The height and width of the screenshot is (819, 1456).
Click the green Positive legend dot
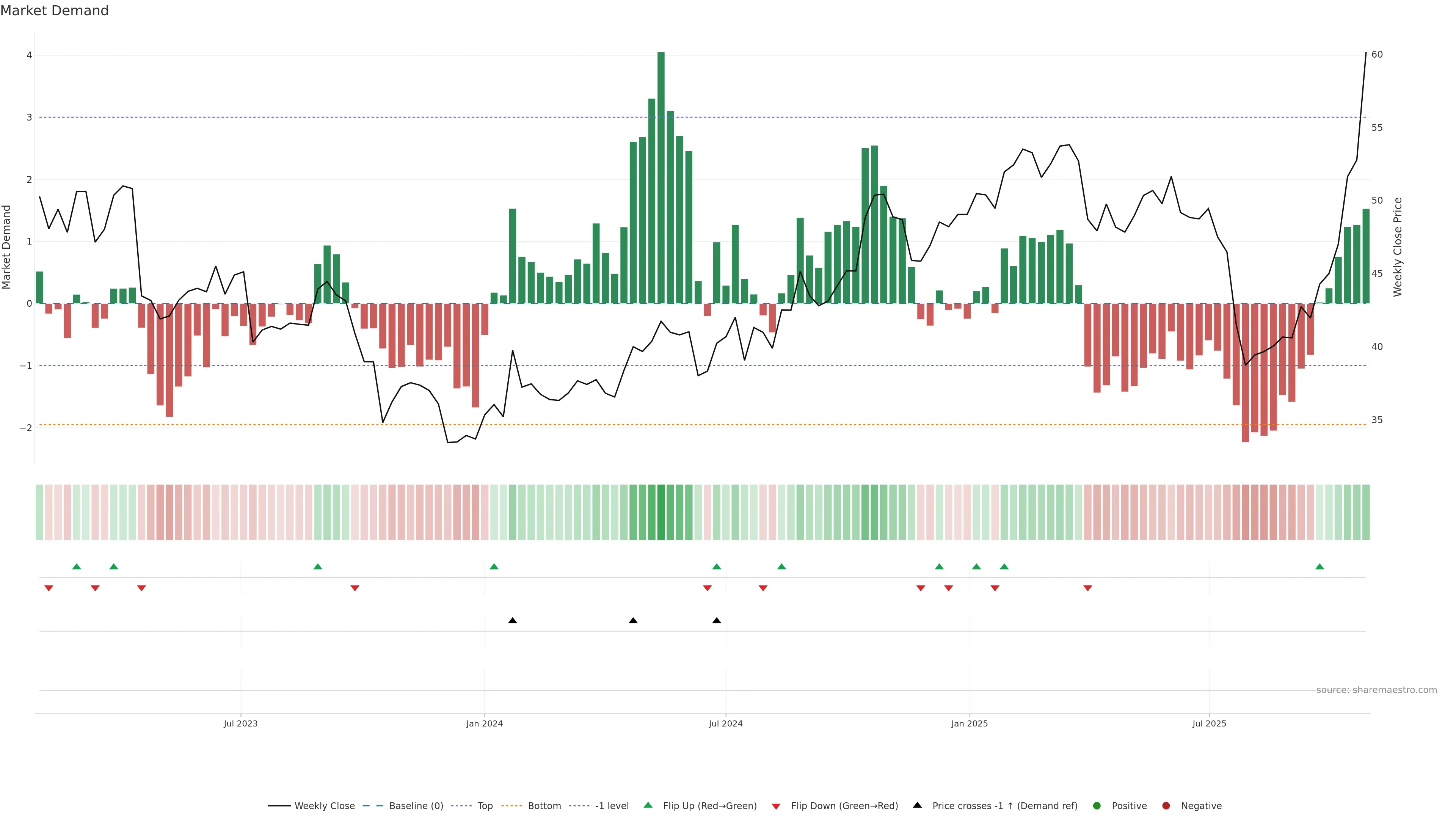tap(1097, 806)
